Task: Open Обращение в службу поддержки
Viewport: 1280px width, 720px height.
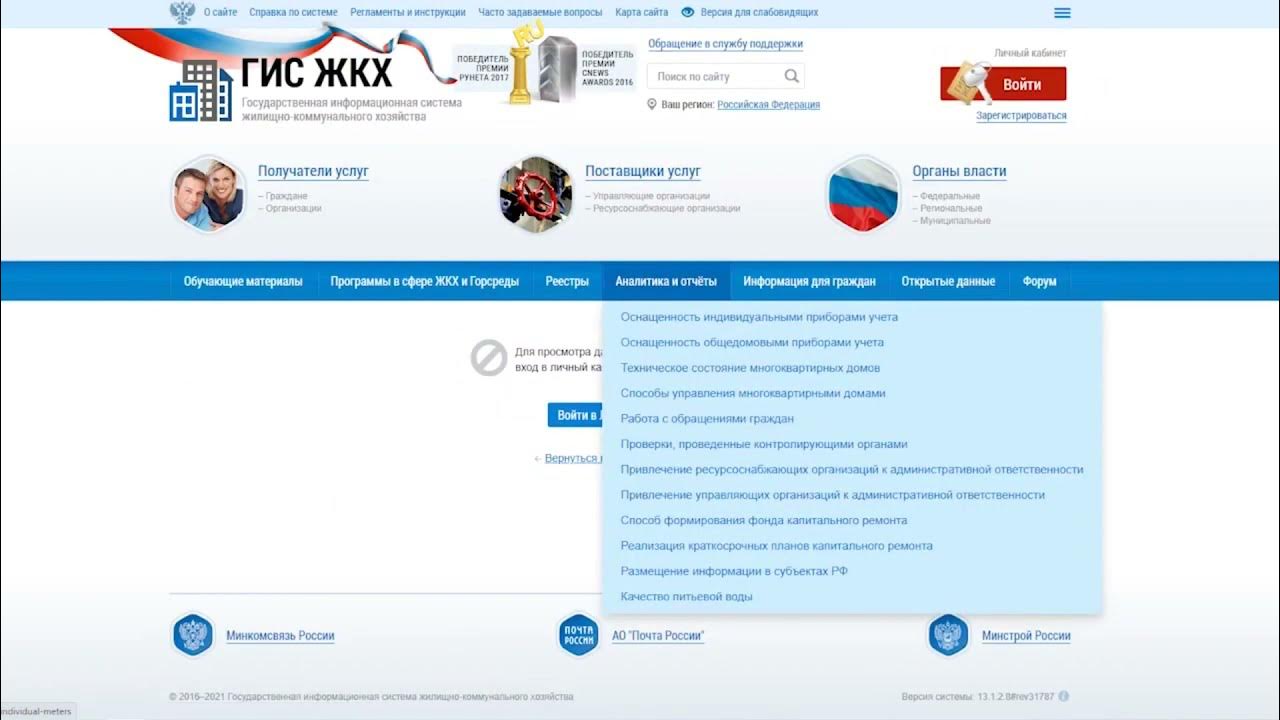Action: click(x=725, y=44)
